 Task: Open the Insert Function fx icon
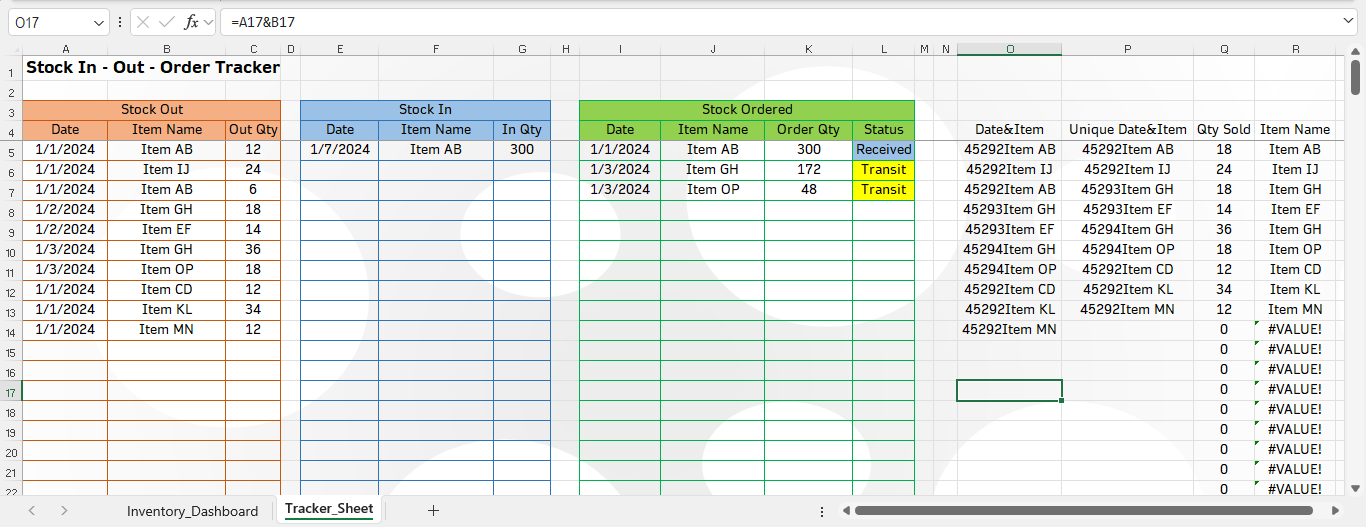click(x=191, y=22)
